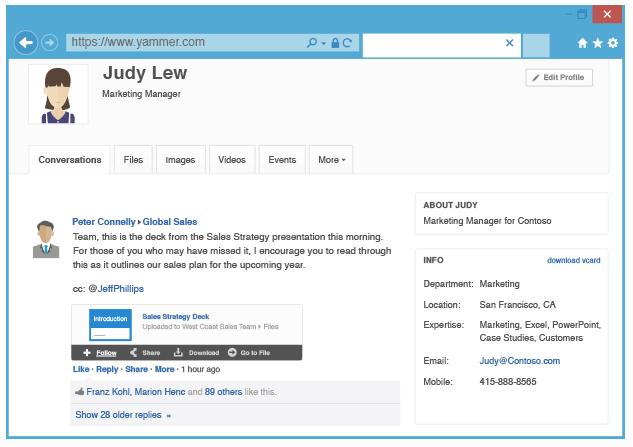Click the thumbs-up likes icon
Viewport: 633px width, 447px height.
[x=80, y=392]
